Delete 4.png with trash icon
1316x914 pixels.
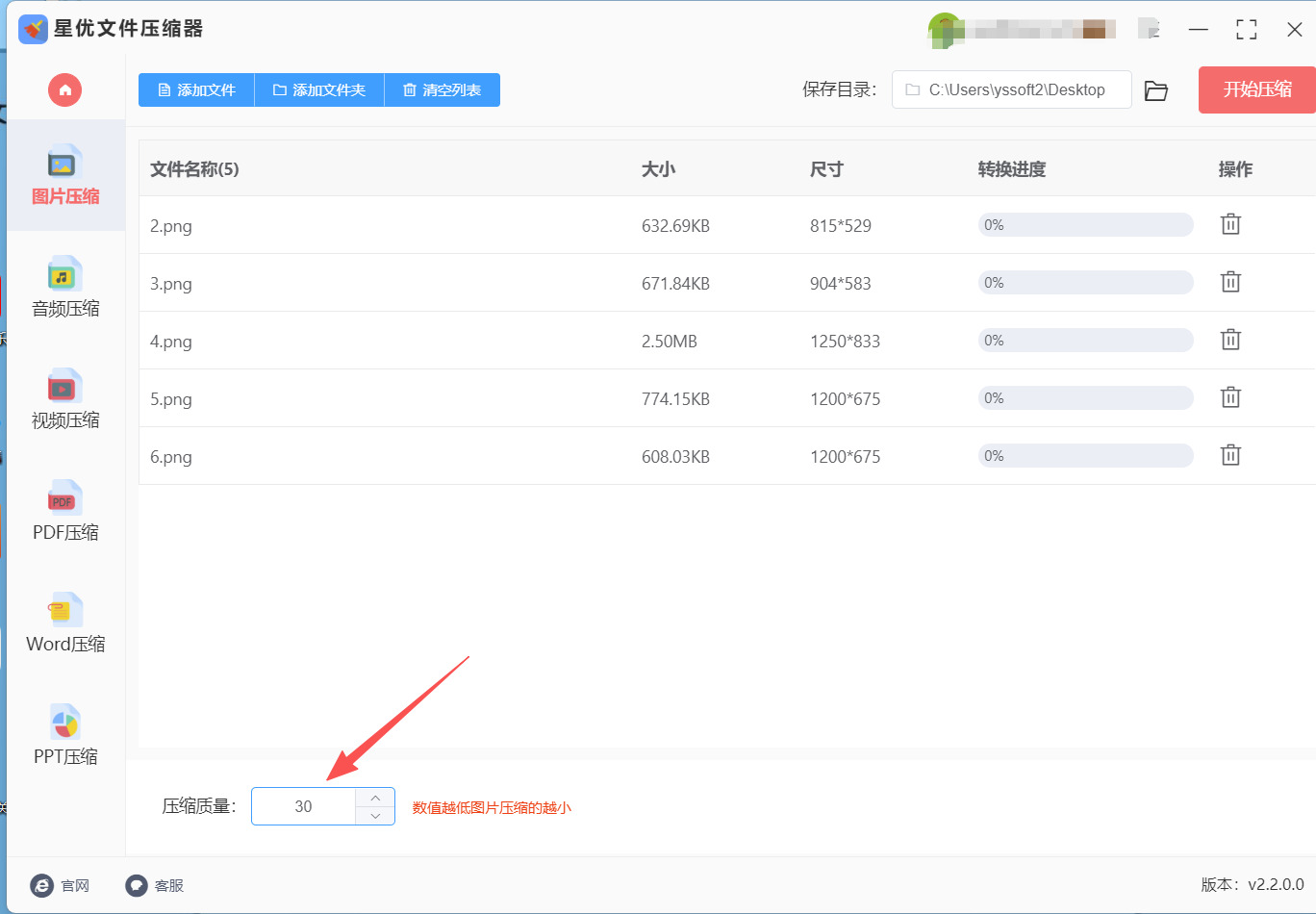pos(1230,340)
